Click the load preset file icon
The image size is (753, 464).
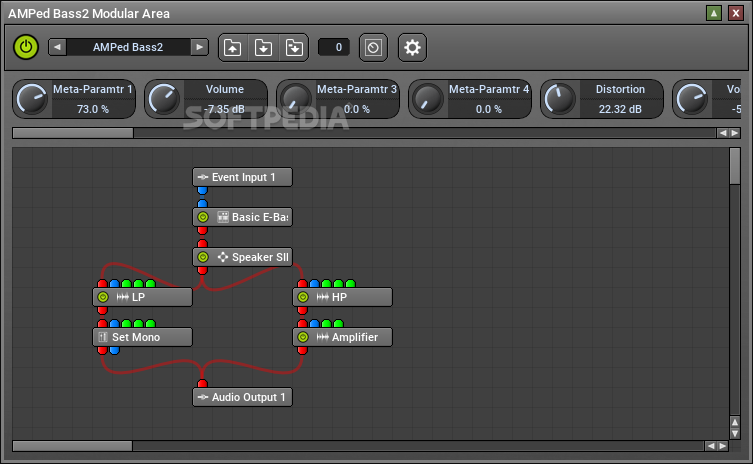(x=233, y=48)
